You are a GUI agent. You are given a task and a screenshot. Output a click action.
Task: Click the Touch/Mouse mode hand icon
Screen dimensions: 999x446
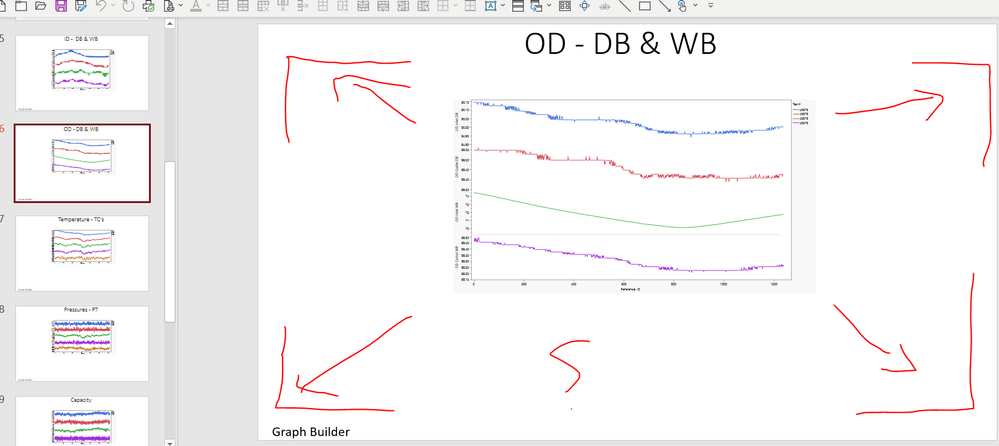682,6
